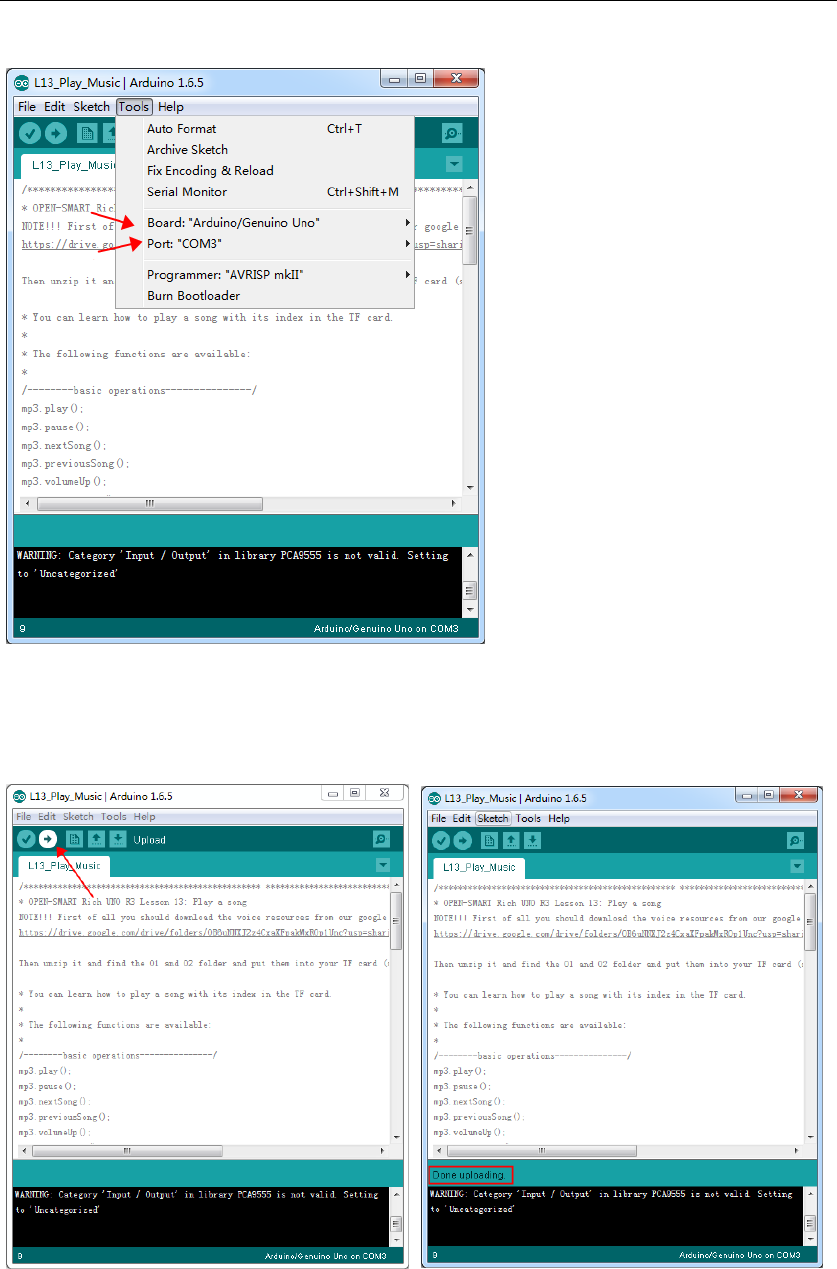The width and height of the screenshot is (837, 1269).
Task: Click New sketch icon in window labeled Upload
Action: pyautogui.click(x=74, y=839)
